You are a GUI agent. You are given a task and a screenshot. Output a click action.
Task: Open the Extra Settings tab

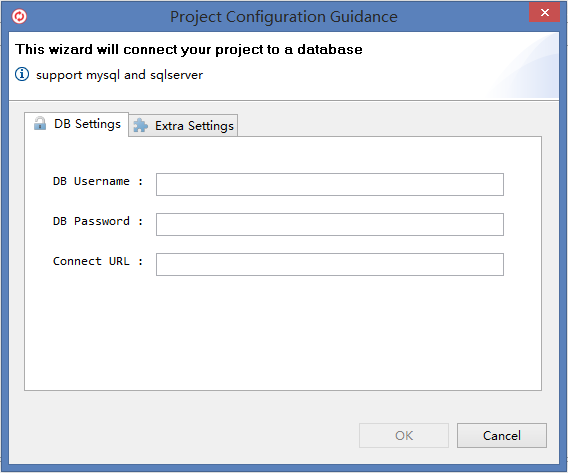183,126
